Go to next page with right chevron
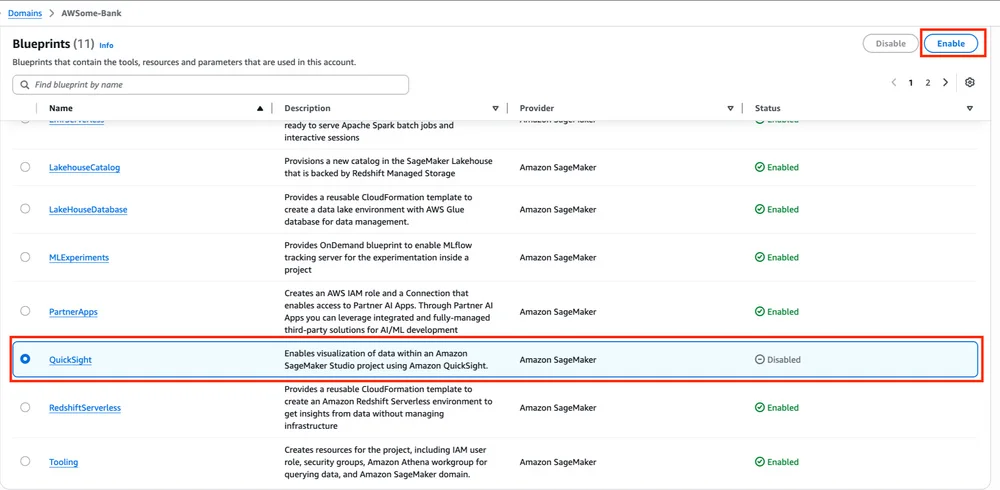The height and width of the screenshot is (490, 1000). point(946,82)
